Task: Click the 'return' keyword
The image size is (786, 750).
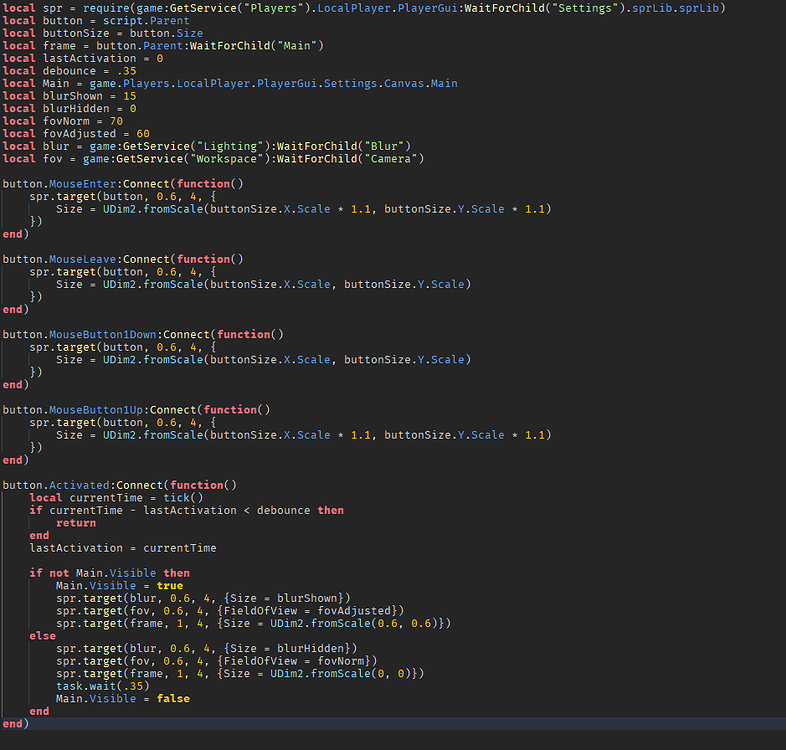Action: tap(76, 522)
